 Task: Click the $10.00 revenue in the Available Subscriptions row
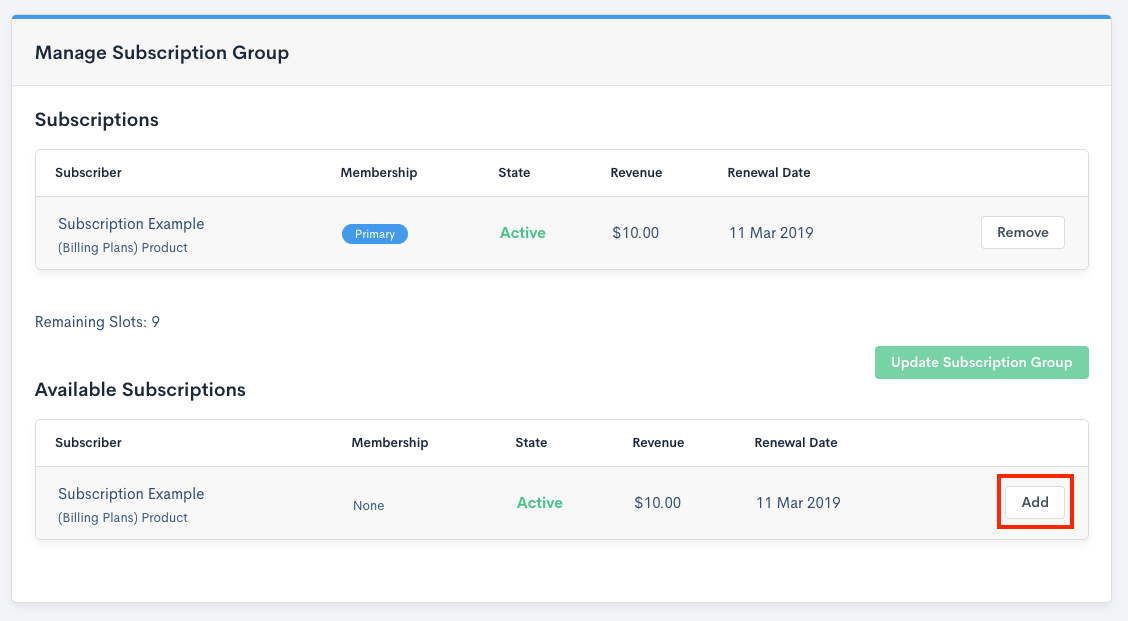(657, 503)
